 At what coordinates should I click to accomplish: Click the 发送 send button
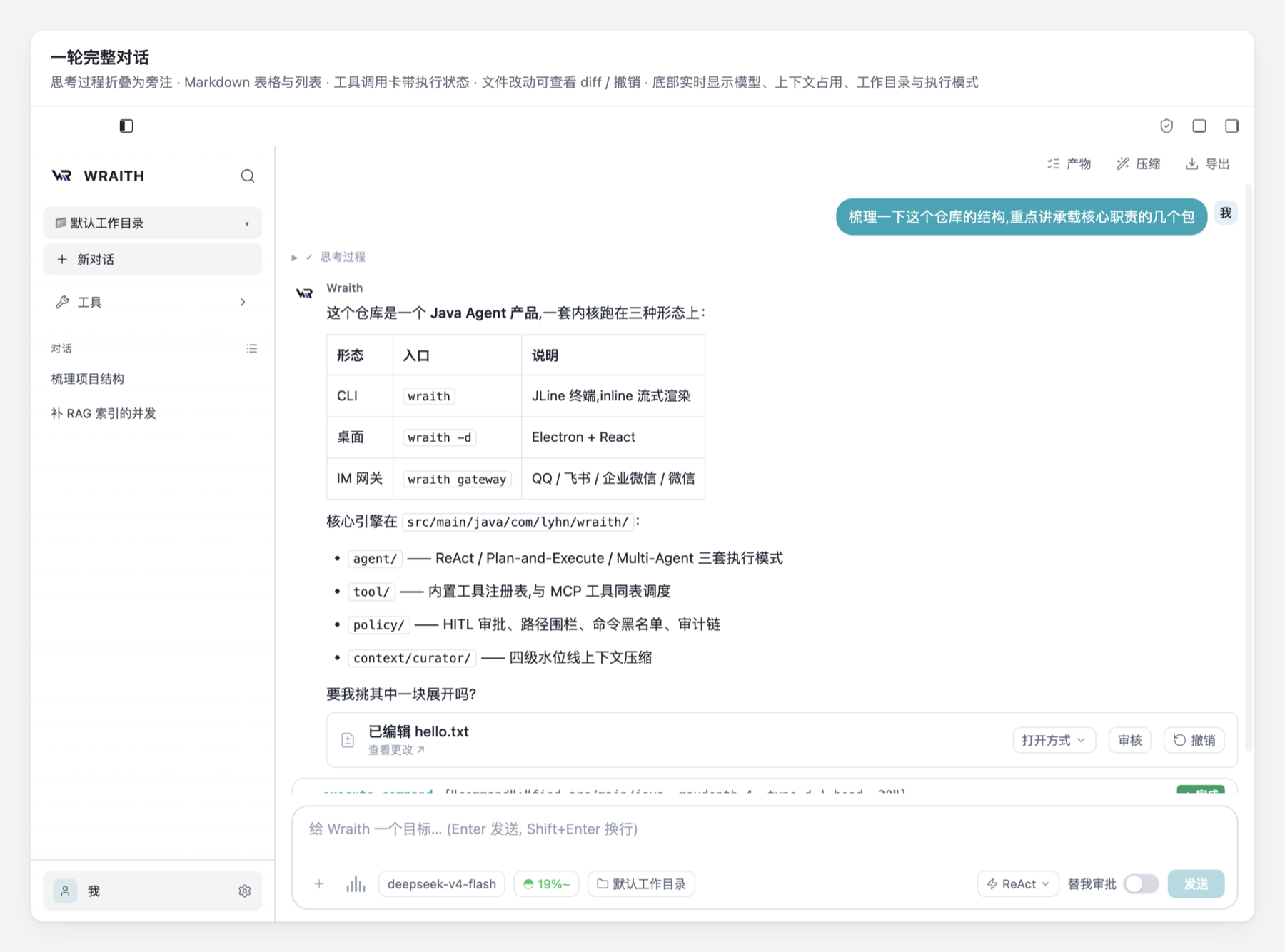(1196, 884)
